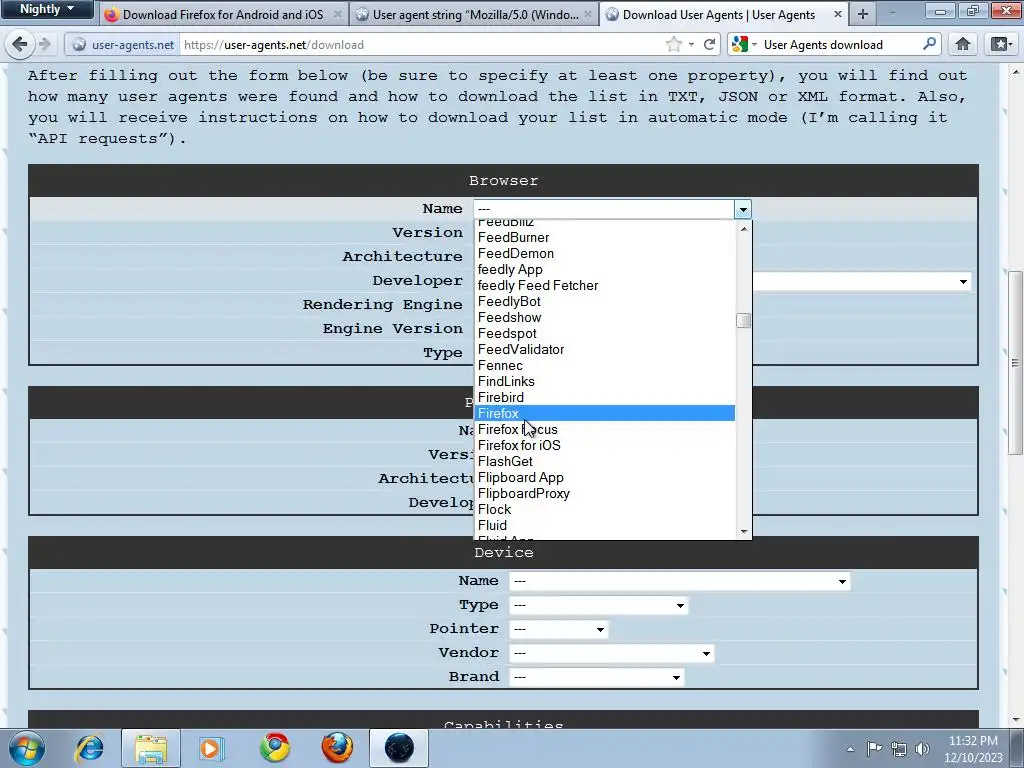
Task: Open a new tab with plus button
Action: (x=863, y=14)
